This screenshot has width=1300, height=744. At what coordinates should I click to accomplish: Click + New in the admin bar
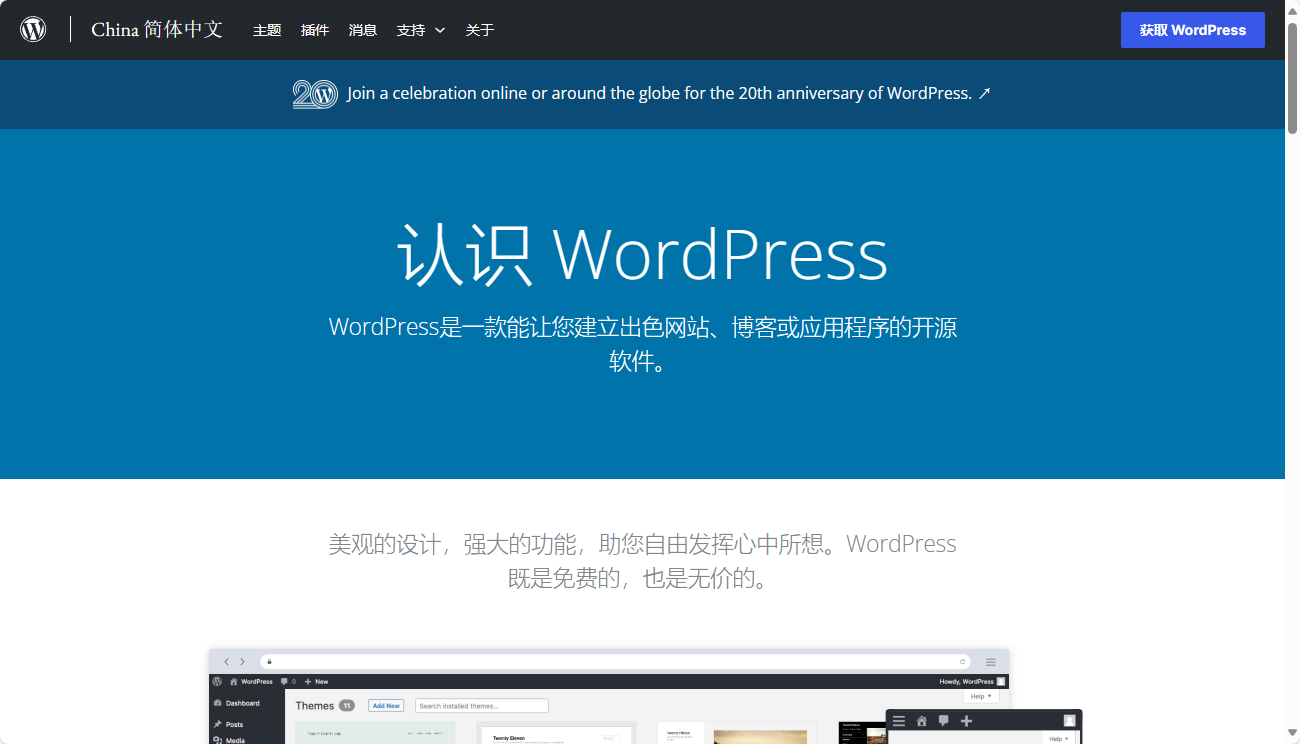coord(316,681)
